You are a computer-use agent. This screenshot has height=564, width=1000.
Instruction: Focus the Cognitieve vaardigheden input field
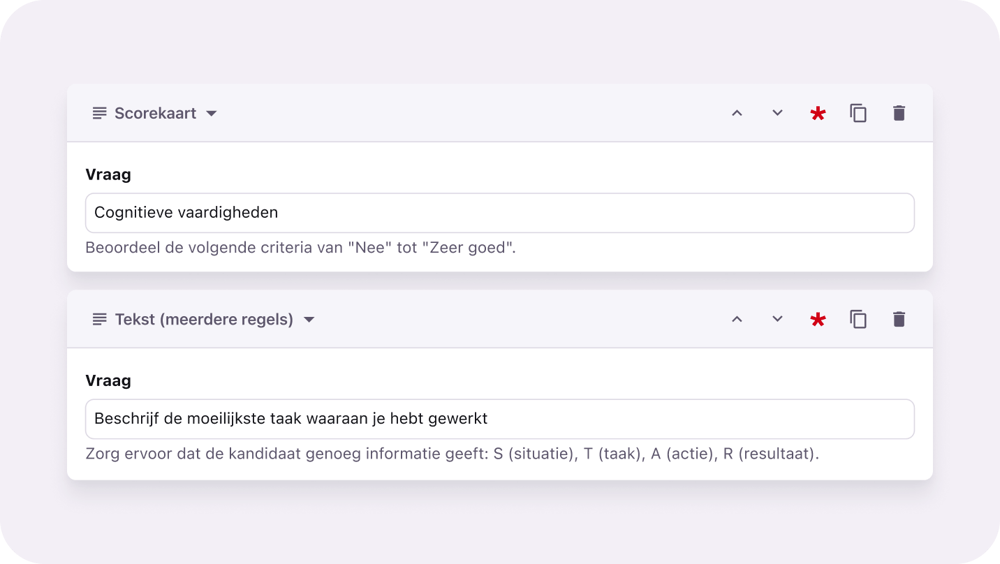click(x=500, y=212)
